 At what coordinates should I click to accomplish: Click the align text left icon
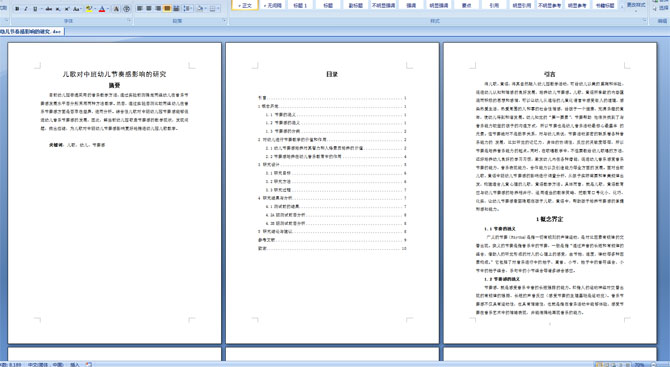(140, 8)
